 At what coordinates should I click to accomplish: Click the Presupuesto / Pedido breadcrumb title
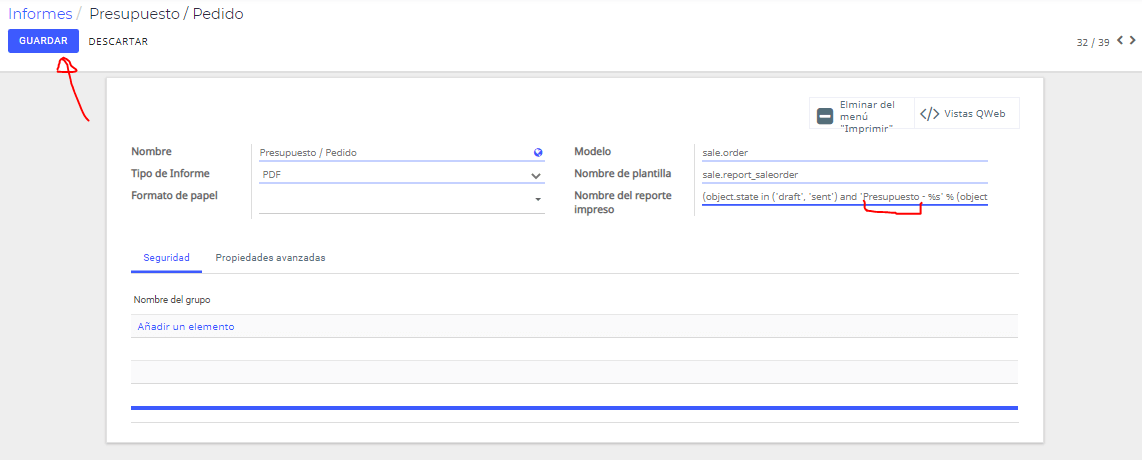tap(167, 14)
